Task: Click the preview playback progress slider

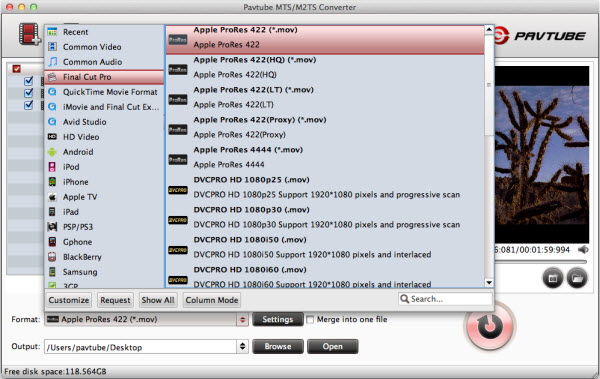Action: (x=540, y=262)
